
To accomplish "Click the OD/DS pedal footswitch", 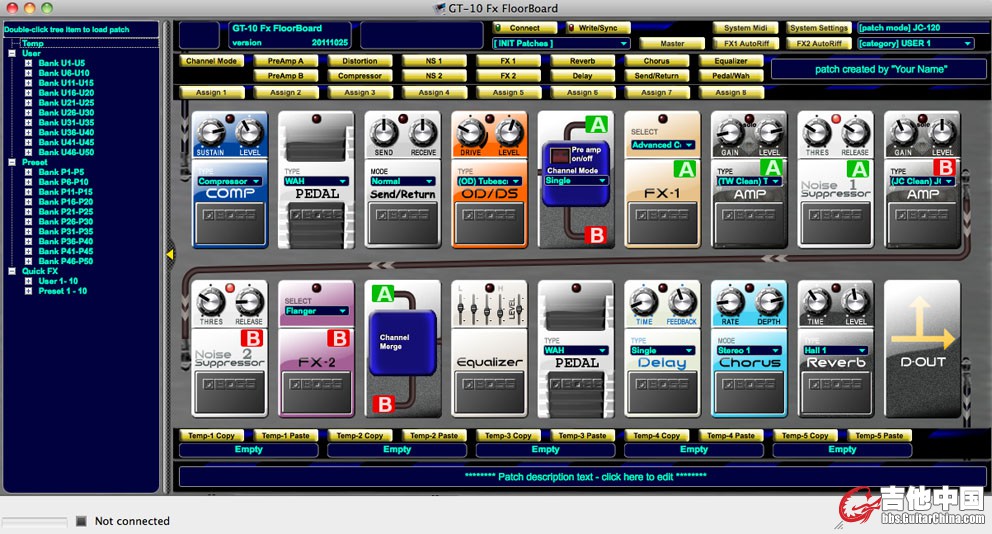I will tap(489, 223).
